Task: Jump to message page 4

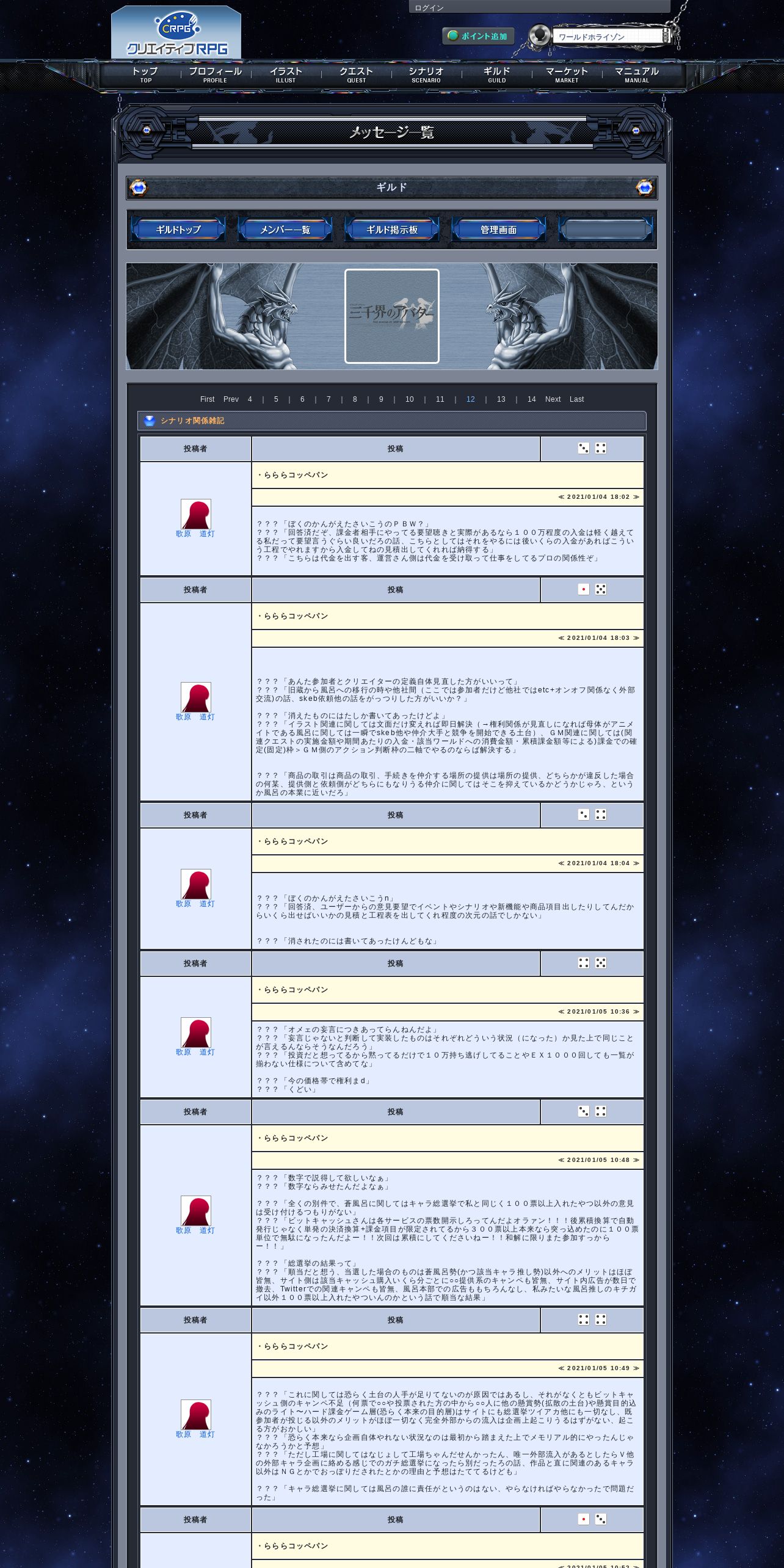Action: click(250, 399)
